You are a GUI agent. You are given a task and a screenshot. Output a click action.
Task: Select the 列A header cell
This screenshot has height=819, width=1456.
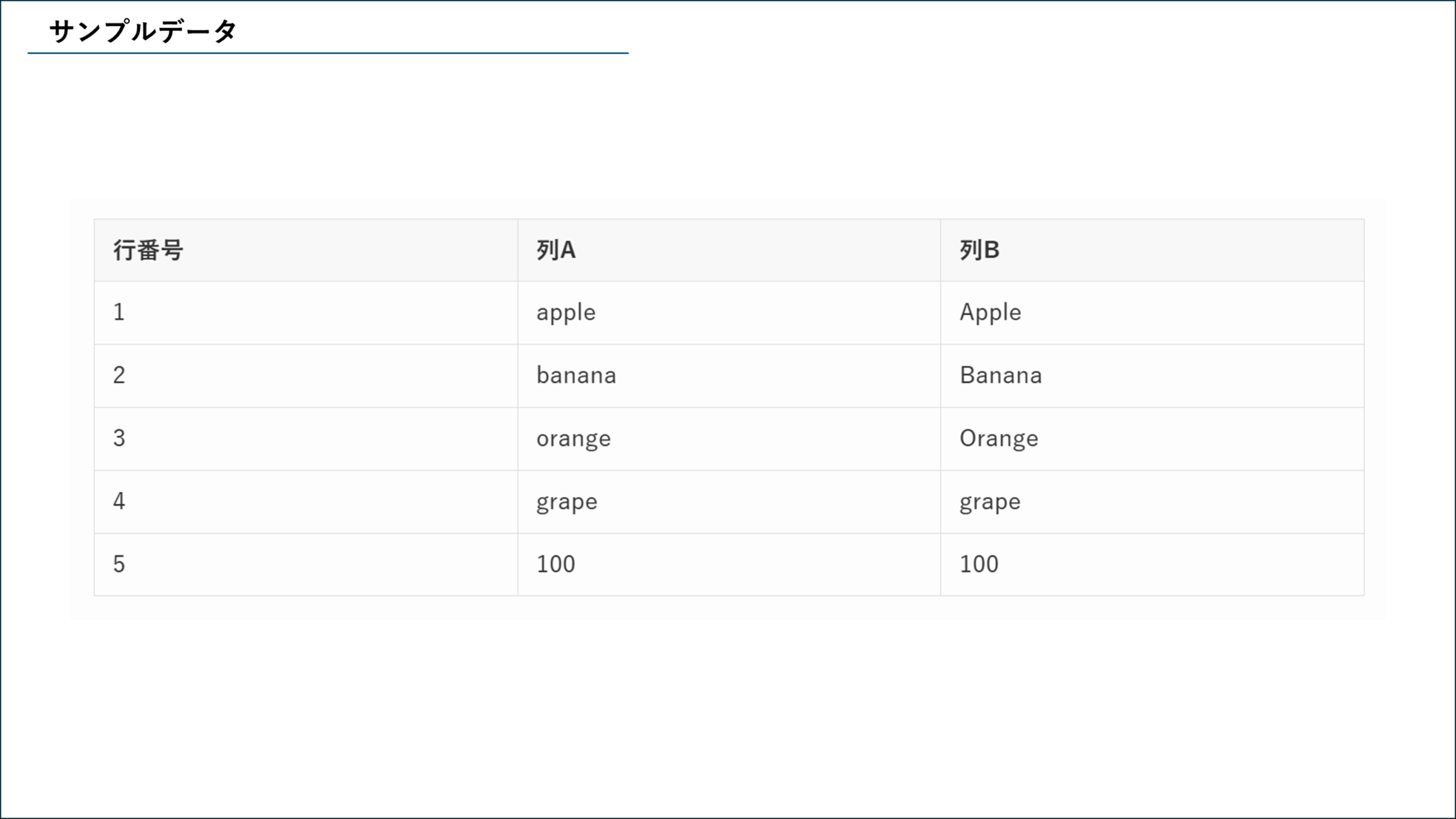(556, 250)
